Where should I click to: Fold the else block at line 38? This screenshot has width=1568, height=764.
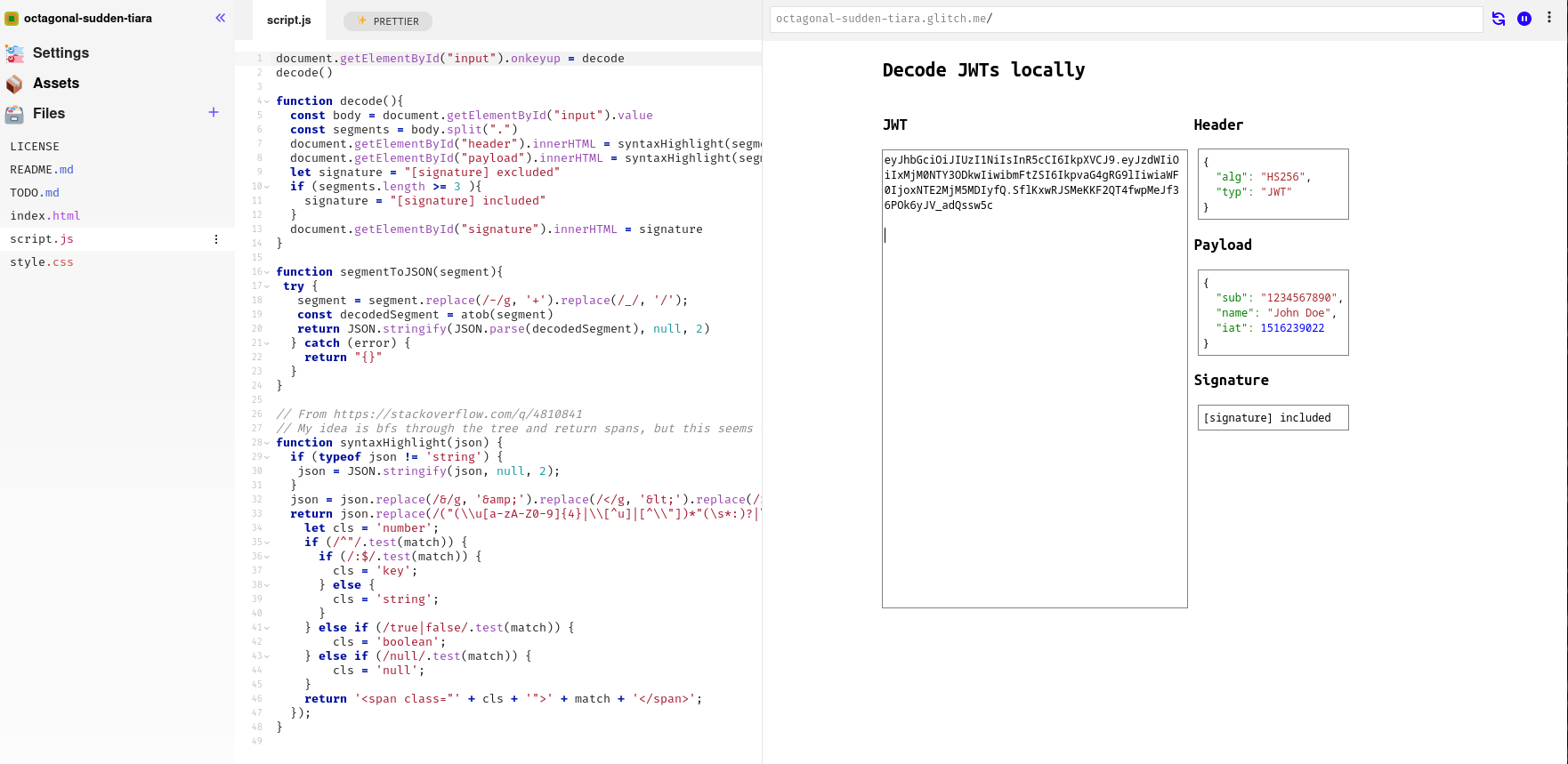pos(267,585)
